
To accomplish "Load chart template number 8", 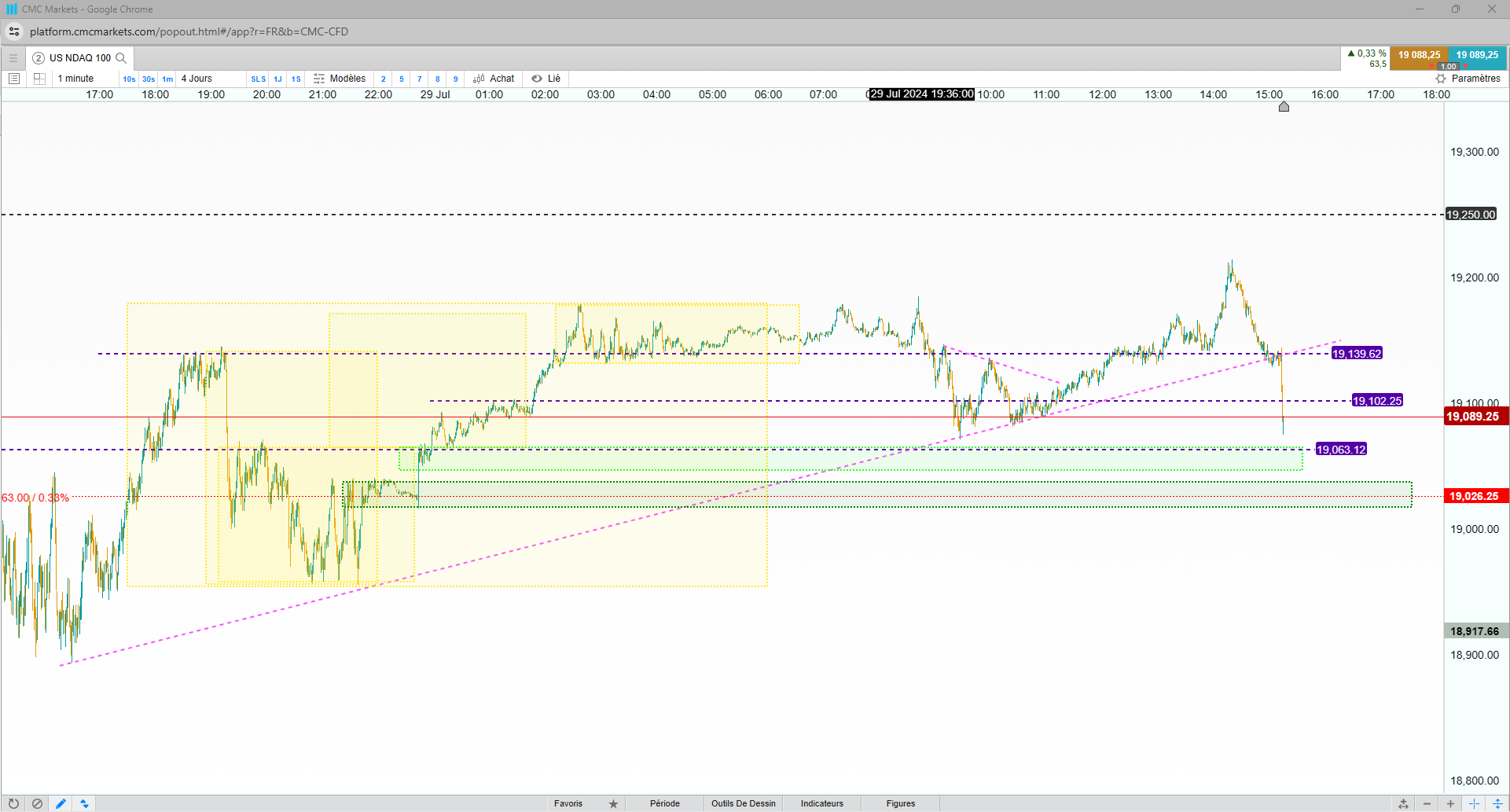I will tap(438, 79).
